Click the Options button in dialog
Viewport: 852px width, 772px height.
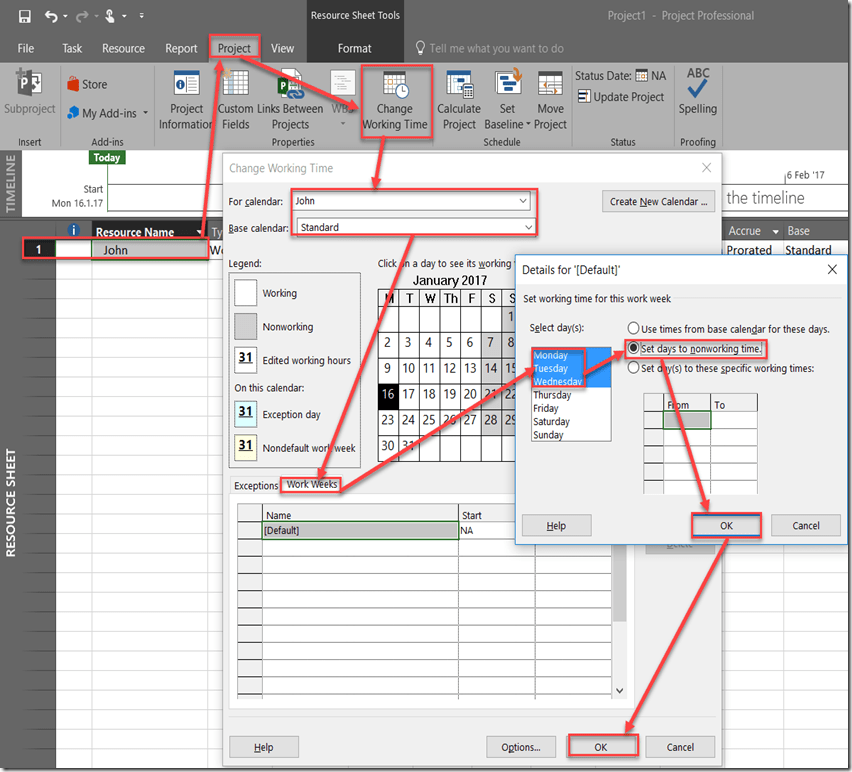pos(521,747)
